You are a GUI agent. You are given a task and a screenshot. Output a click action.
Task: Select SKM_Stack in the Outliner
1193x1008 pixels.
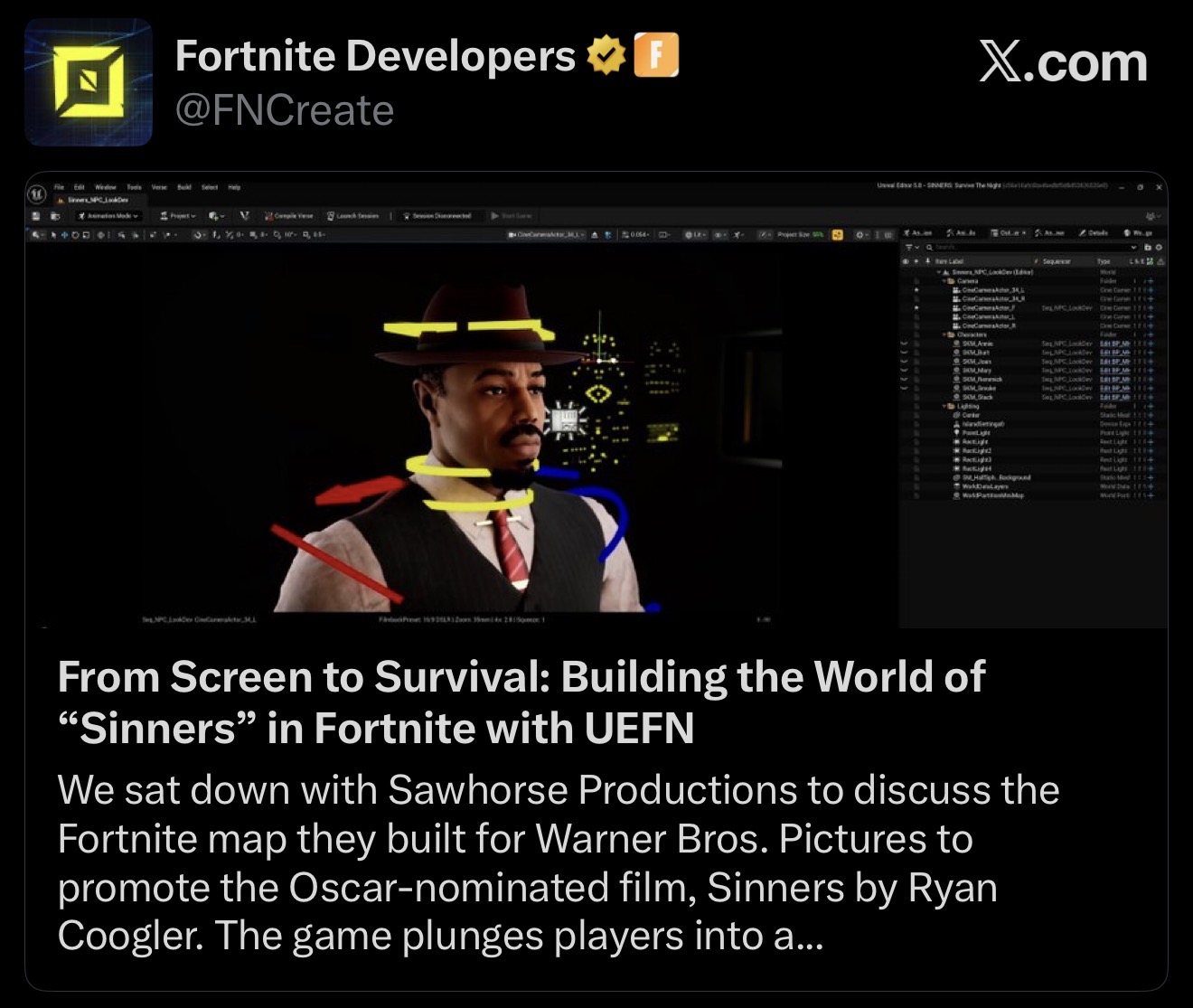point(977,398)
